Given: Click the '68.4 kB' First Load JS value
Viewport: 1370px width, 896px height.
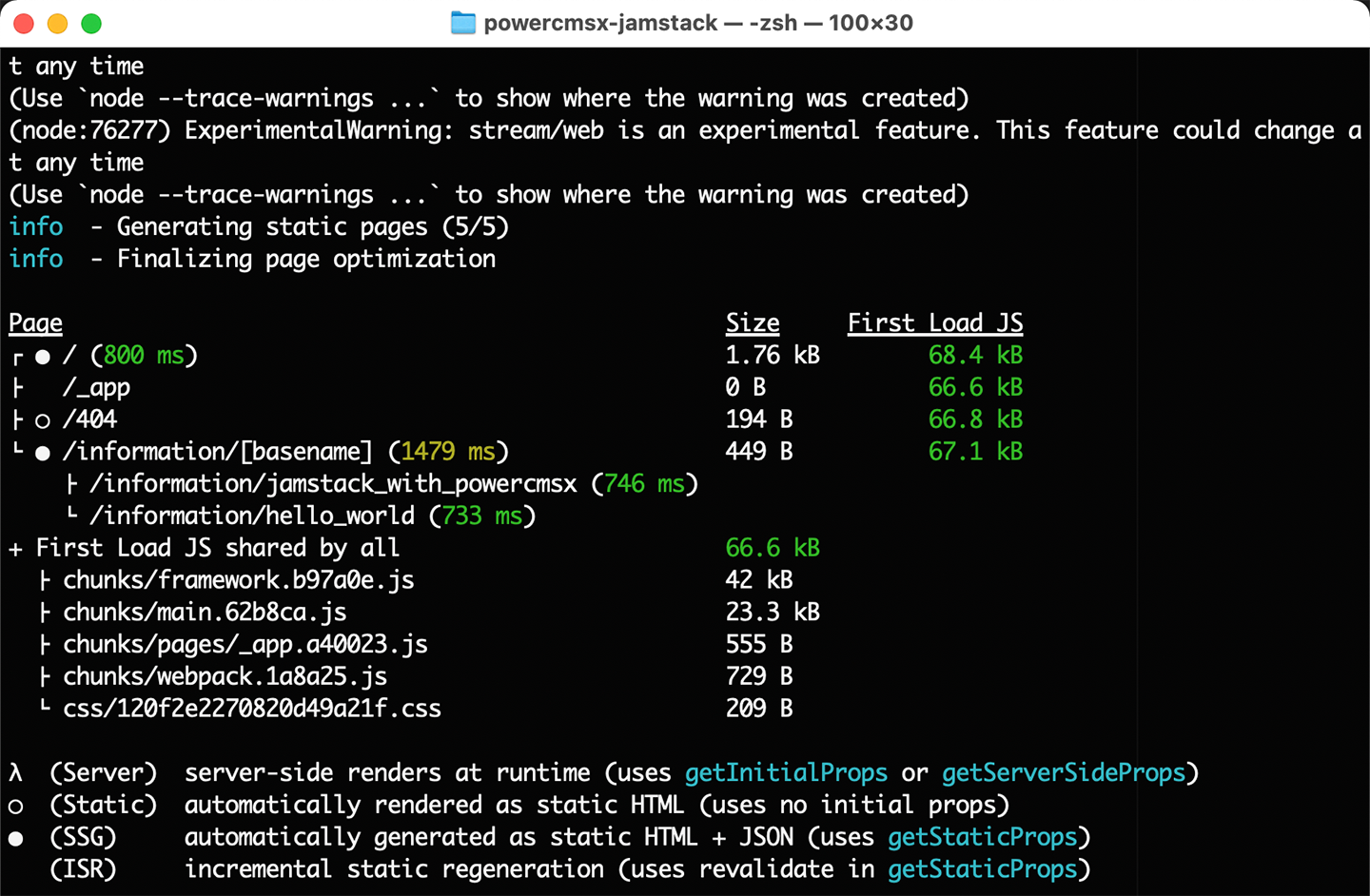Looking at the screenshot, I should 976,356.
